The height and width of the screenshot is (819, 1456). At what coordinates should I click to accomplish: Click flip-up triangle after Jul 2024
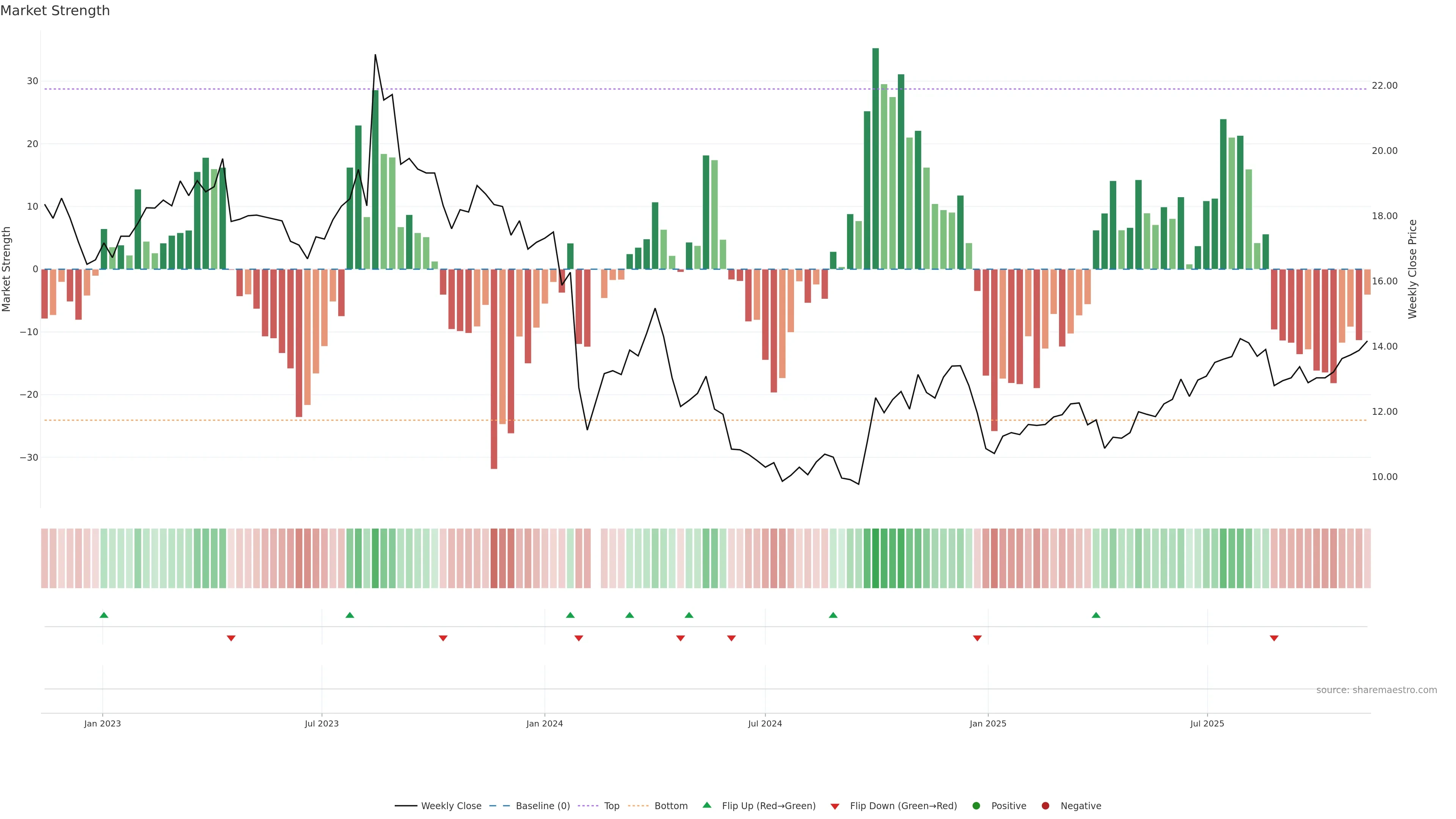pos(833,615)
